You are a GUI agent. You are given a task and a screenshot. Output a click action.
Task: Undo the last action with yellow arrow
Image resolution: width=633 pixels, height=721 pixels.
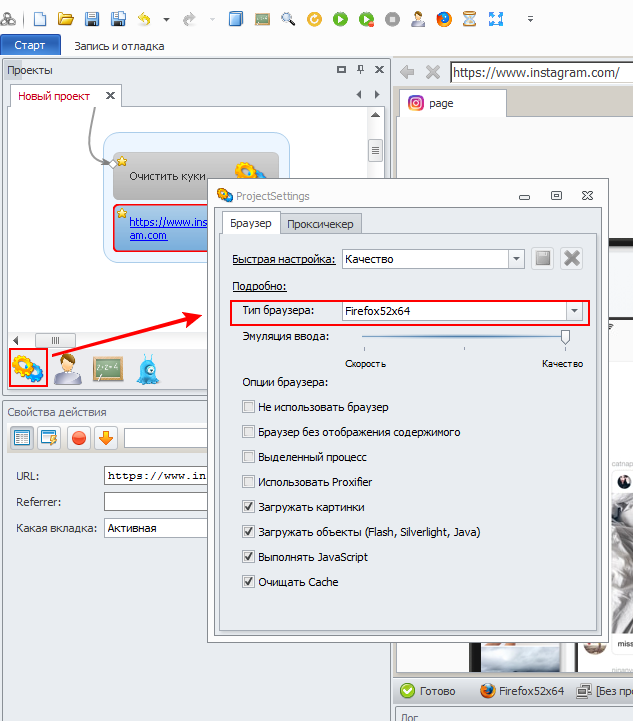click(144, 19)
